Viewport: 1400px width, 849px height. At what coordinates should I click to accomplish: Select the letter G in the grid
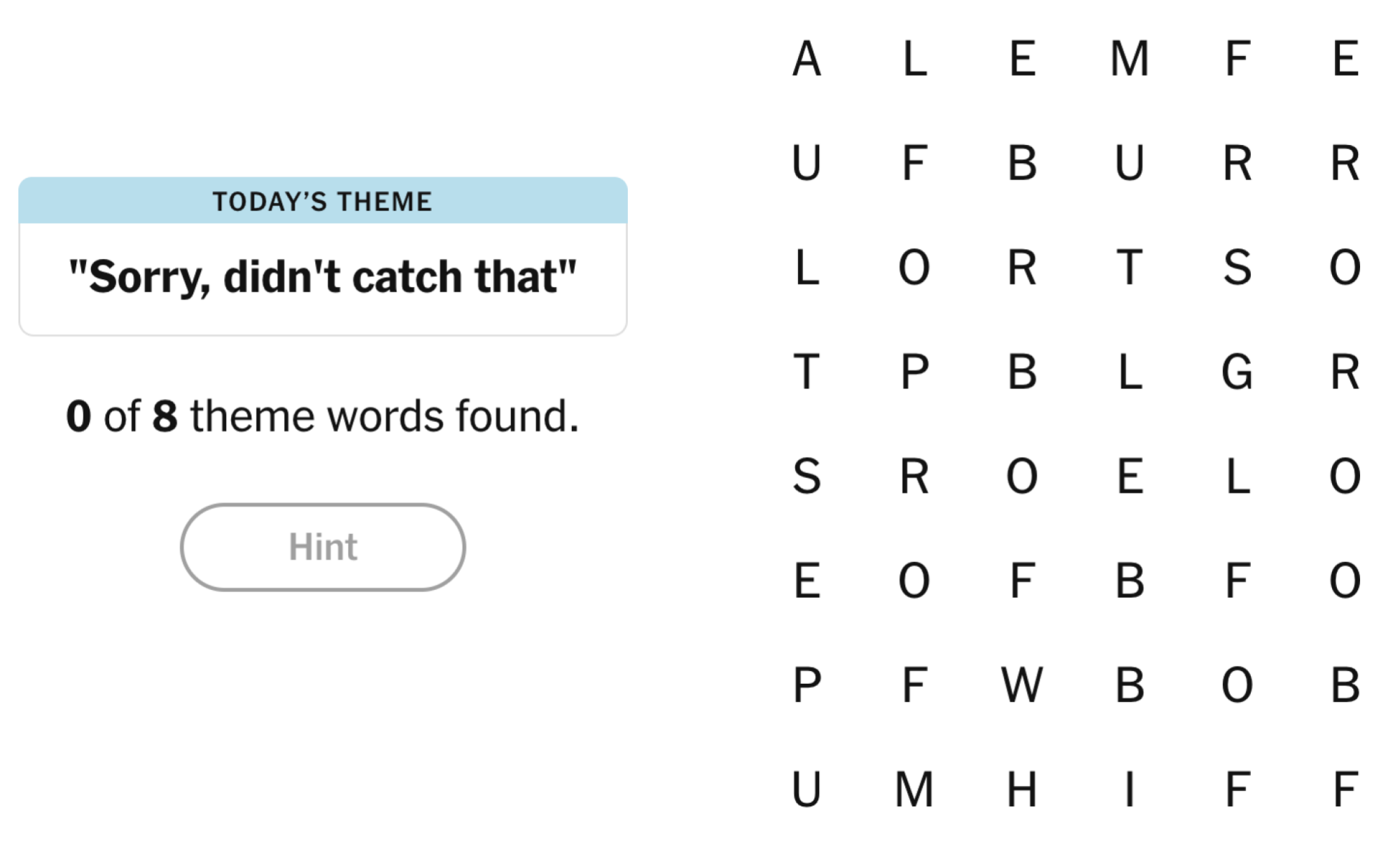tap(1237, 372)
